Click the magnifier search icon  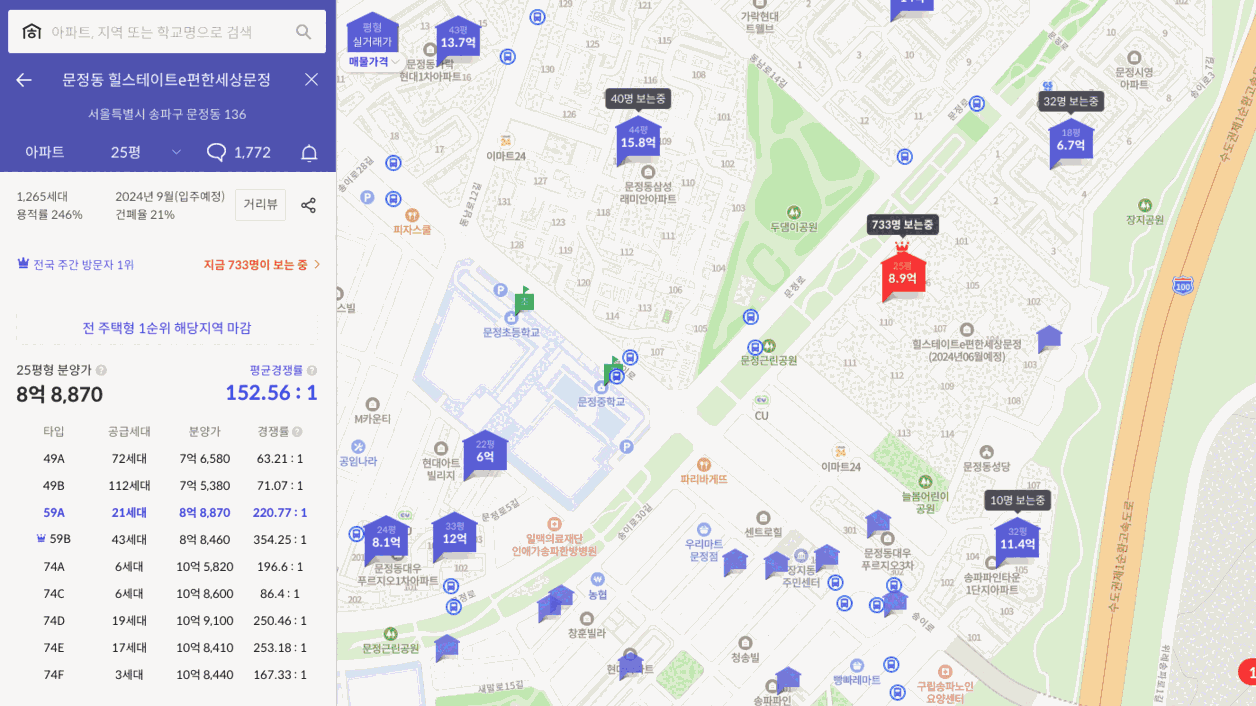click(x=303, y=31)
